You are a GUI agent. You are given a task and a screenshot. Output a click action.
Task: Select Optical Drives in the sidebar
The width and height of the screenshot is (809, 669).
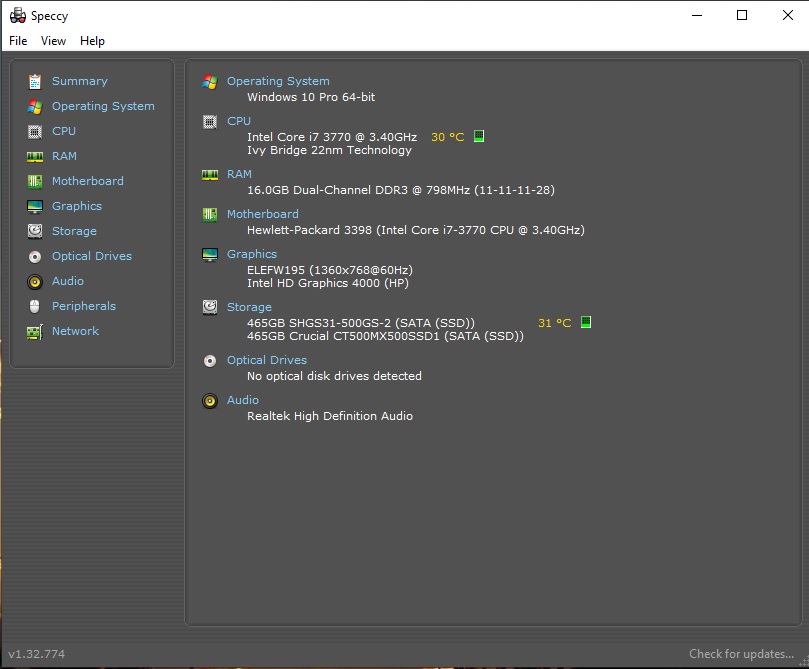[91, 256]
